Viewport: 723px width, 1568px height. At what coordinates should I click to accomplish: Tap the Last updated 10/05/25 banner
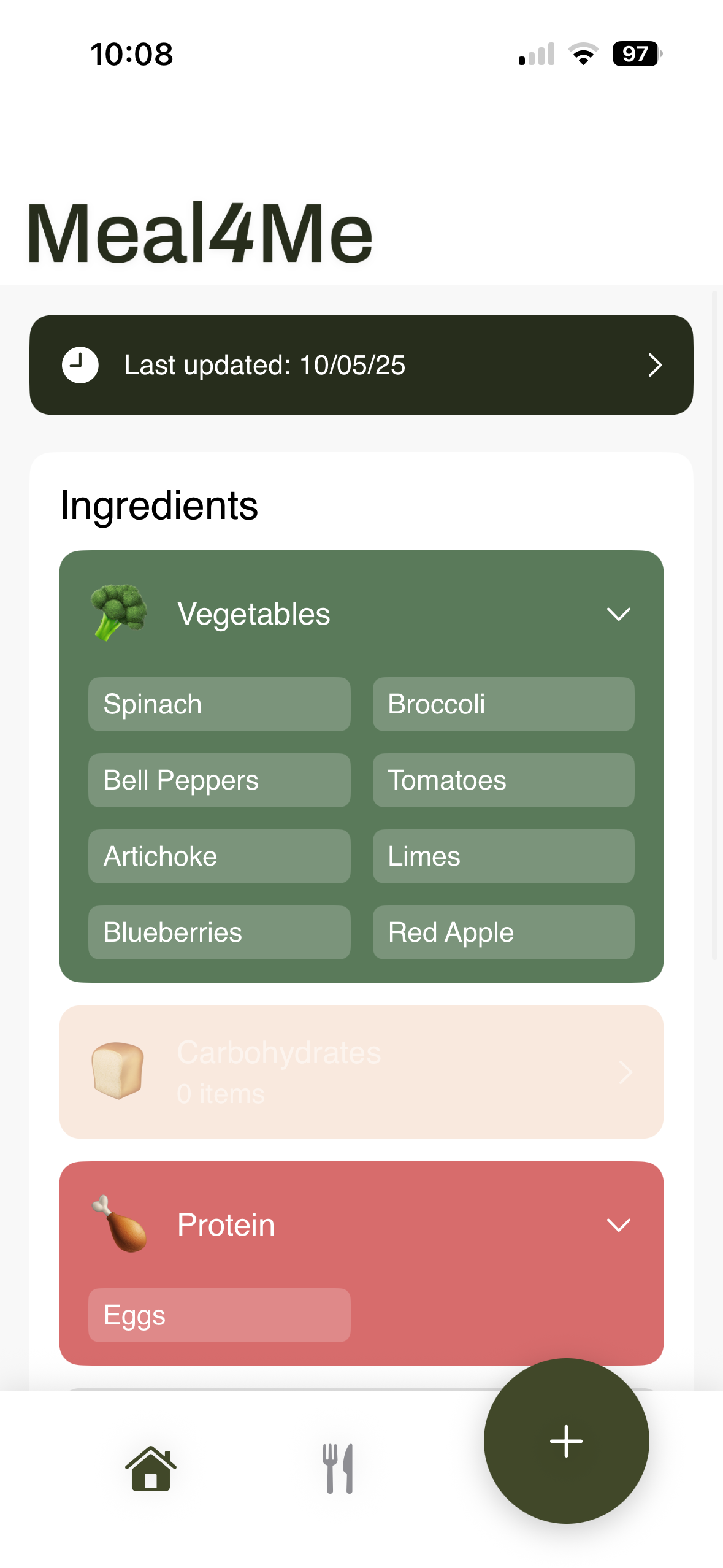pyautogui.click(x=361, y=365)
